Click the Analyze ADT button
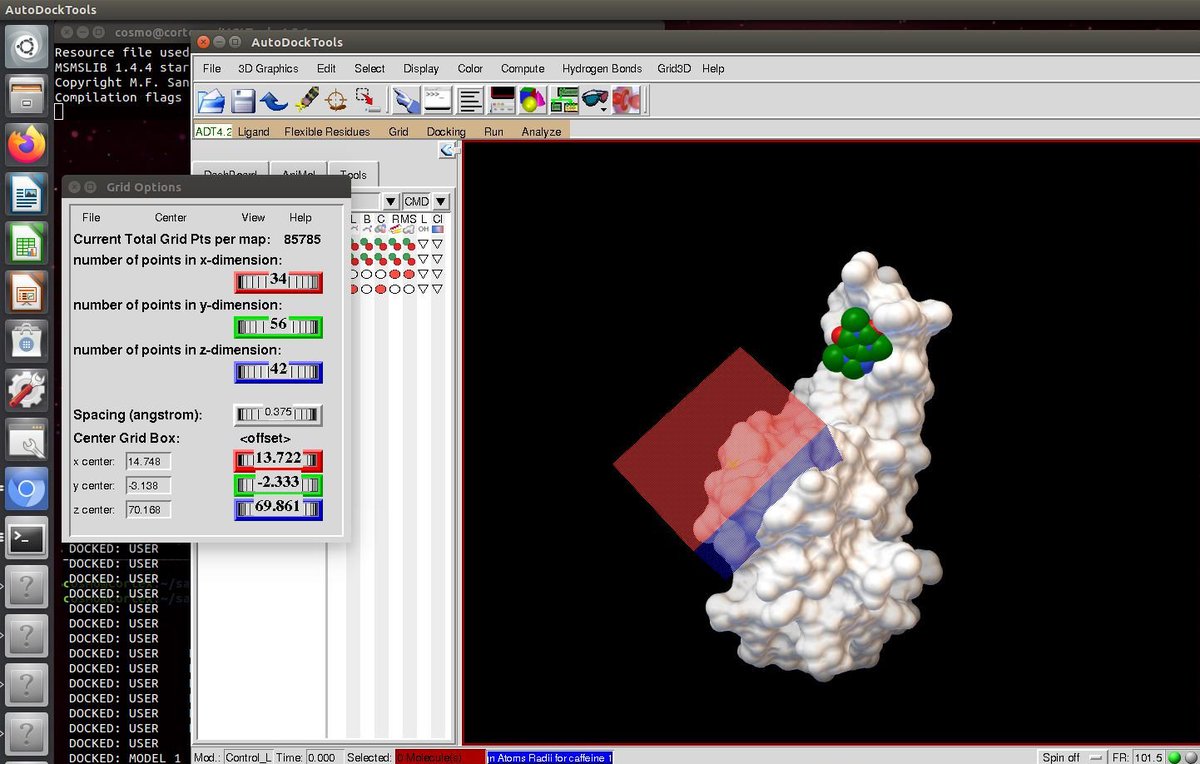The height and width of the screenshot is (764, 1200). [541, 131]
